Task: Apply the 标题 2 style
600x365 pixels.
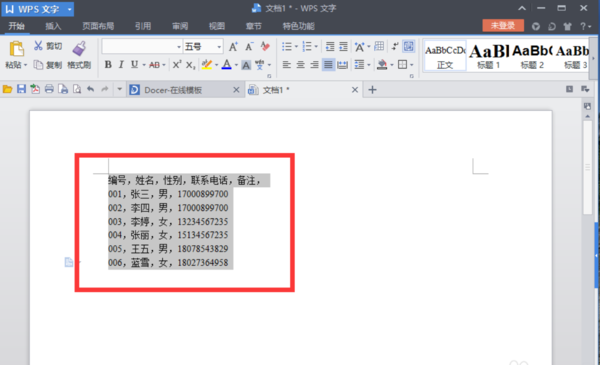Action: pos(532,56)
